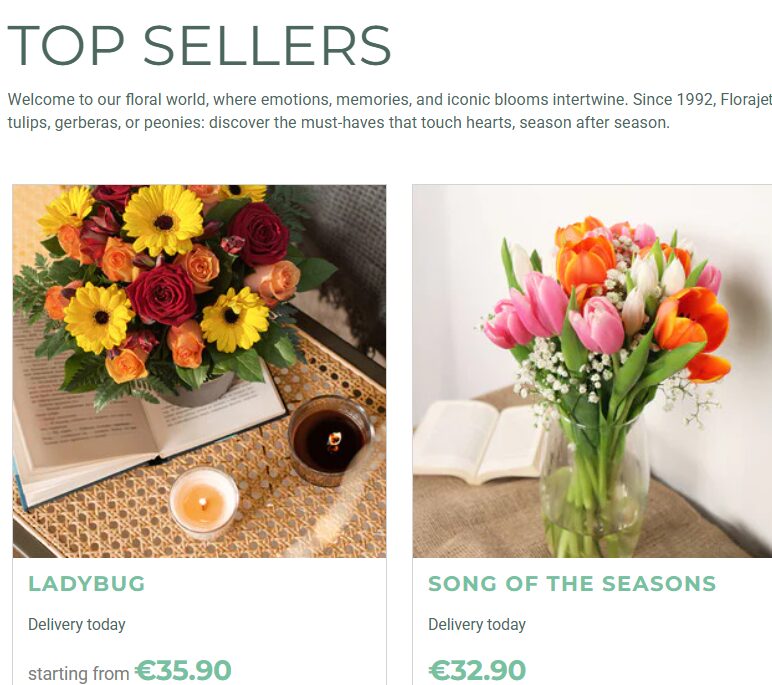Click the LADYBUG product title

click(x=87, y=584)
